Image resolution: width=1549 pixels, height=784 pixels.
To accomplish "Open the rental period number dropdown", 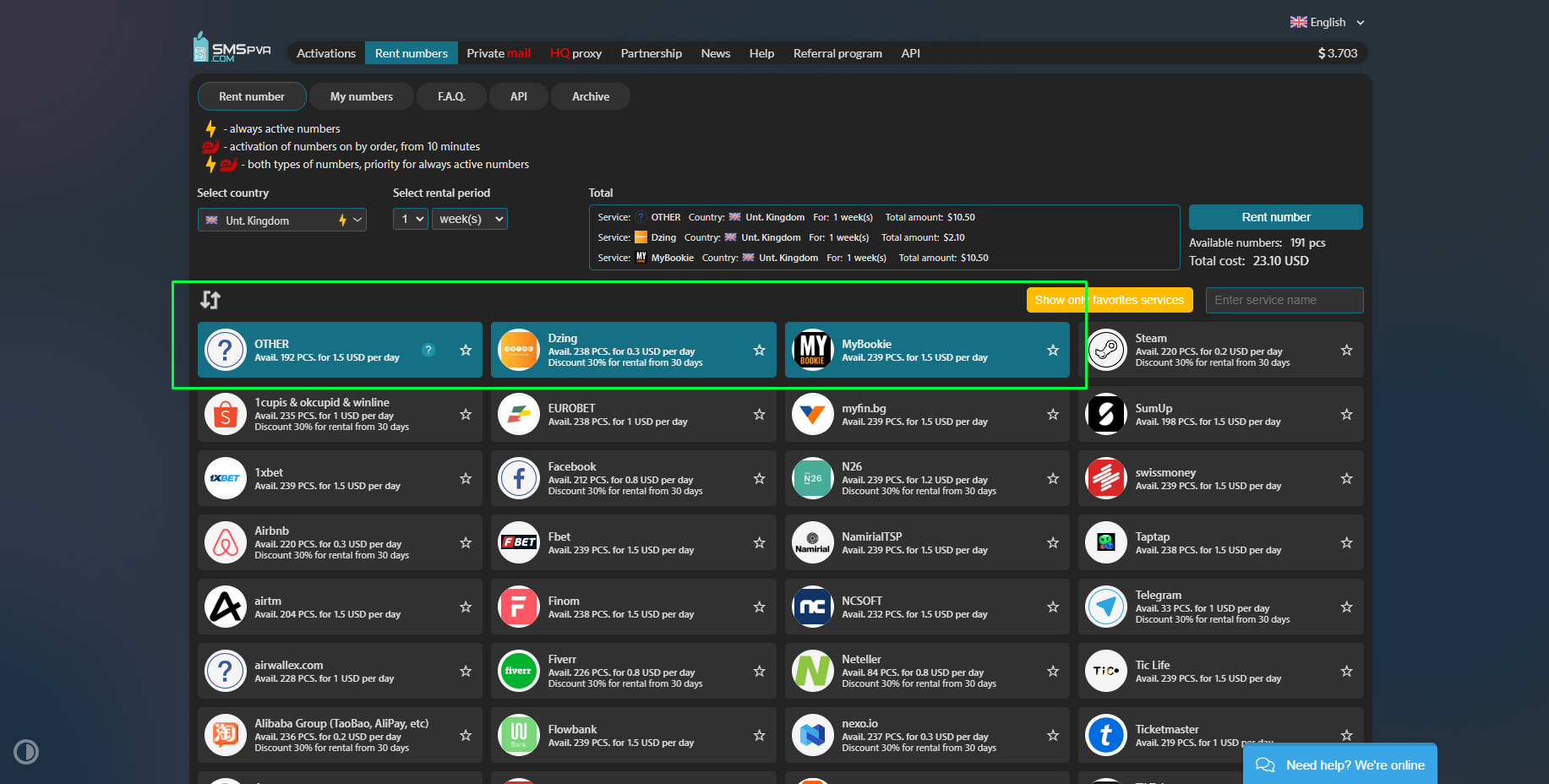I will [411, 219].
